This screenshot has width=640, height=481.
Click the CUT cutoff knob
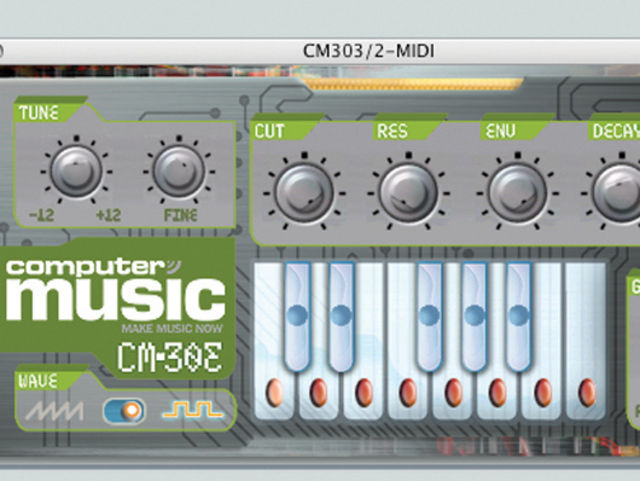tap(304, 193)
